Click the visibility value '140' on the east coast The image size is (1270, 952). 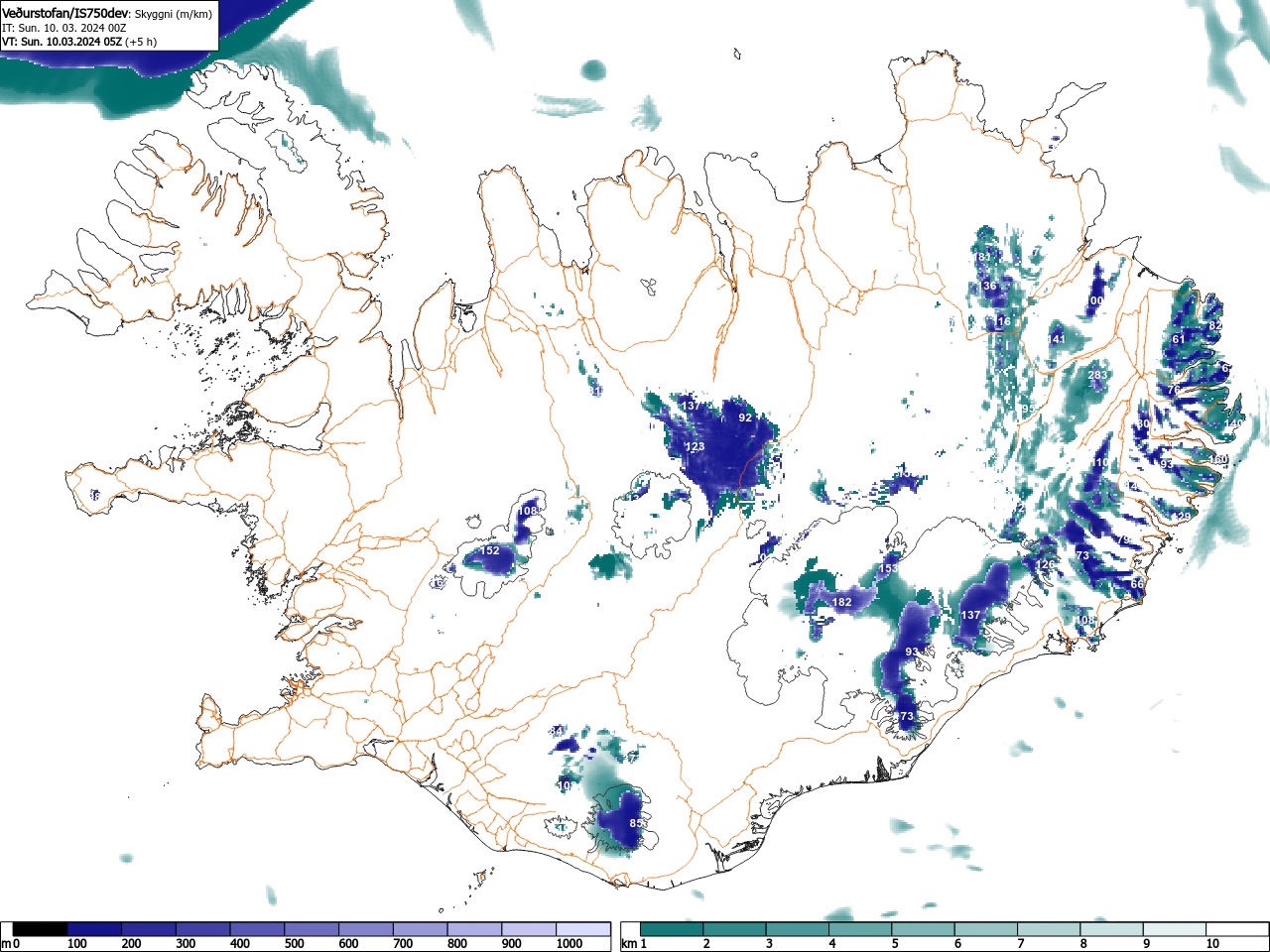click(x=1233, y=423)
